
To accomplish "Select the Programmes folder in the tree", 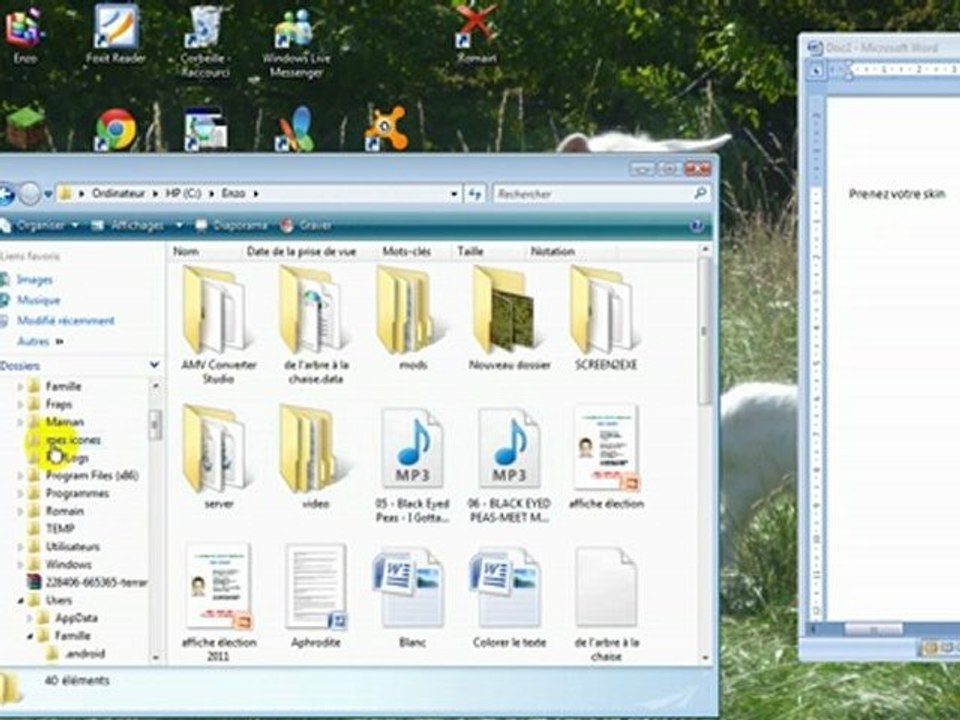I will [x=77, y=493].
